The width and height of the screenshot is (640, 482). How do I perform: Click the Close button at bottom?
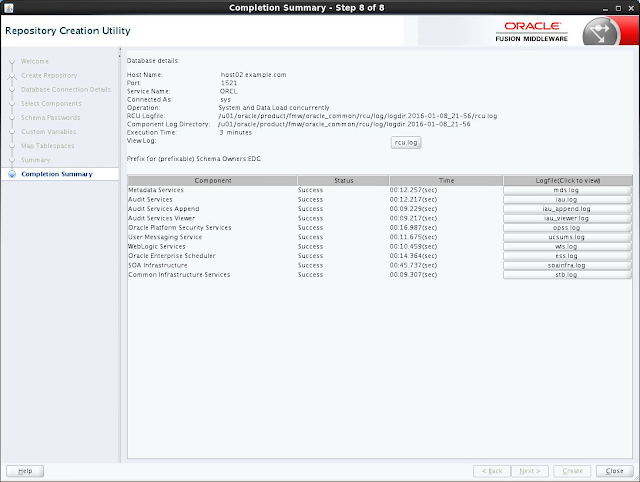pos(614,471)
